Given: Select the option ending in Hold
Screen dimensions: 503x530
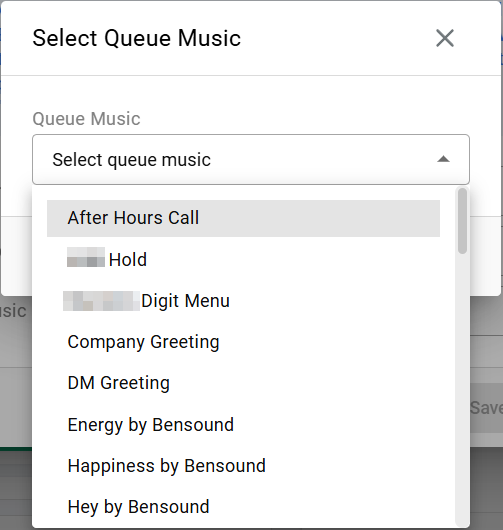Looking at the screenshot, I should coord(243,260).
